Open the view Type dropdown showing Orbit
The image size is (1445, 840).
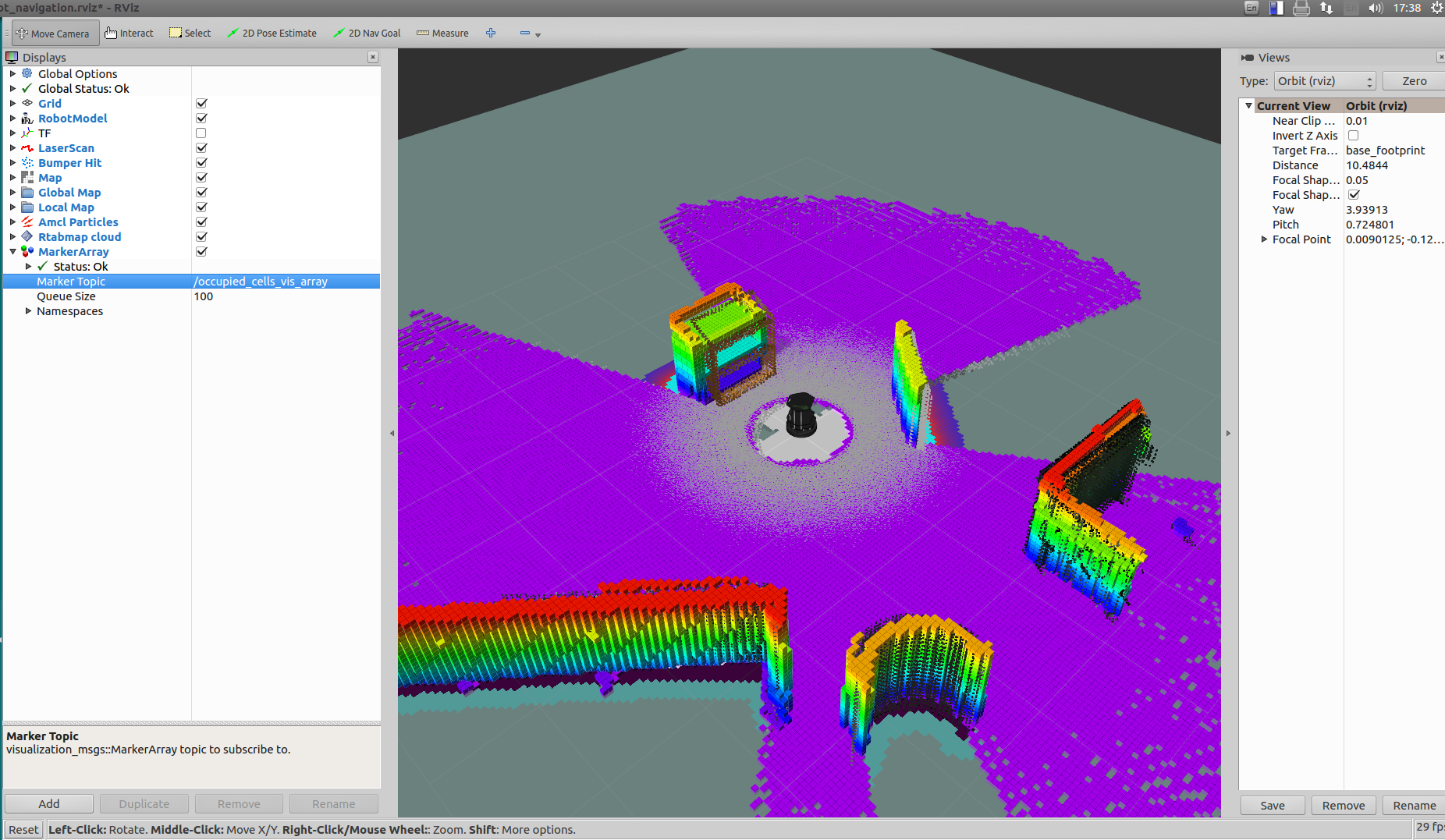coord(1323,80)
